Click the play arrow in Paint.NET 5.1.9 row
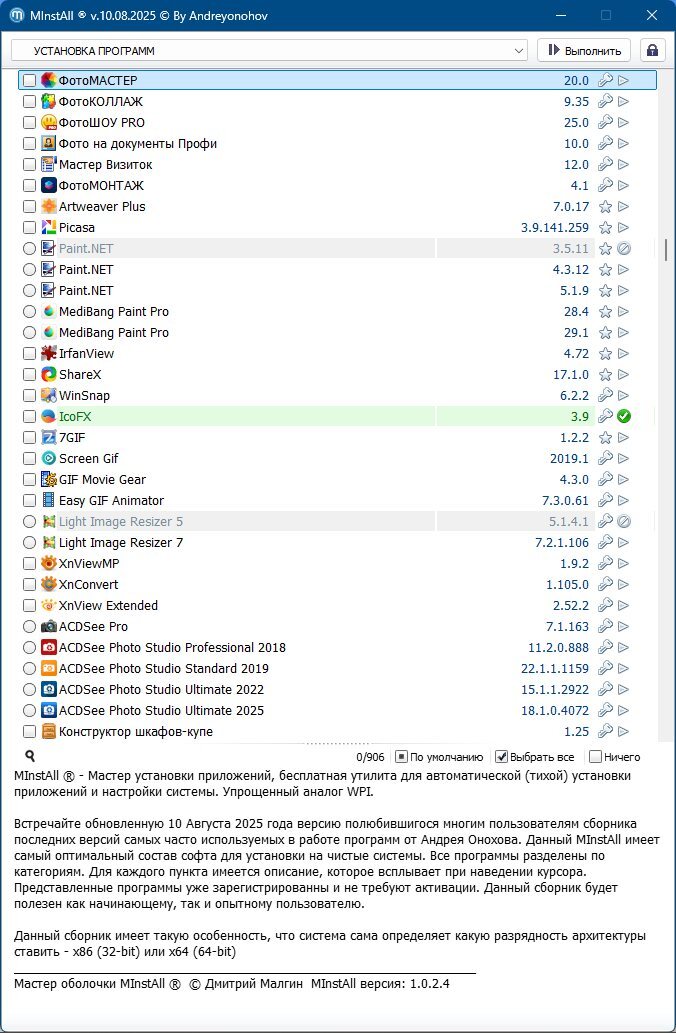Image resolution: width=676 pixels, height=1033 pixels. (624, 291)
